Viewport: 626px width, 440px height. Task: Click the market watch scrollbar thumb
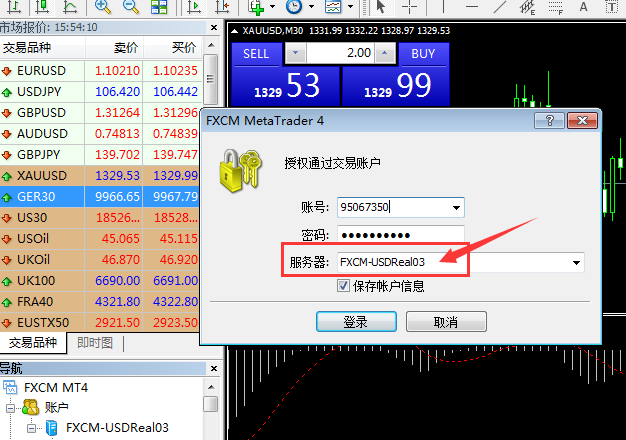coord(210,79)
